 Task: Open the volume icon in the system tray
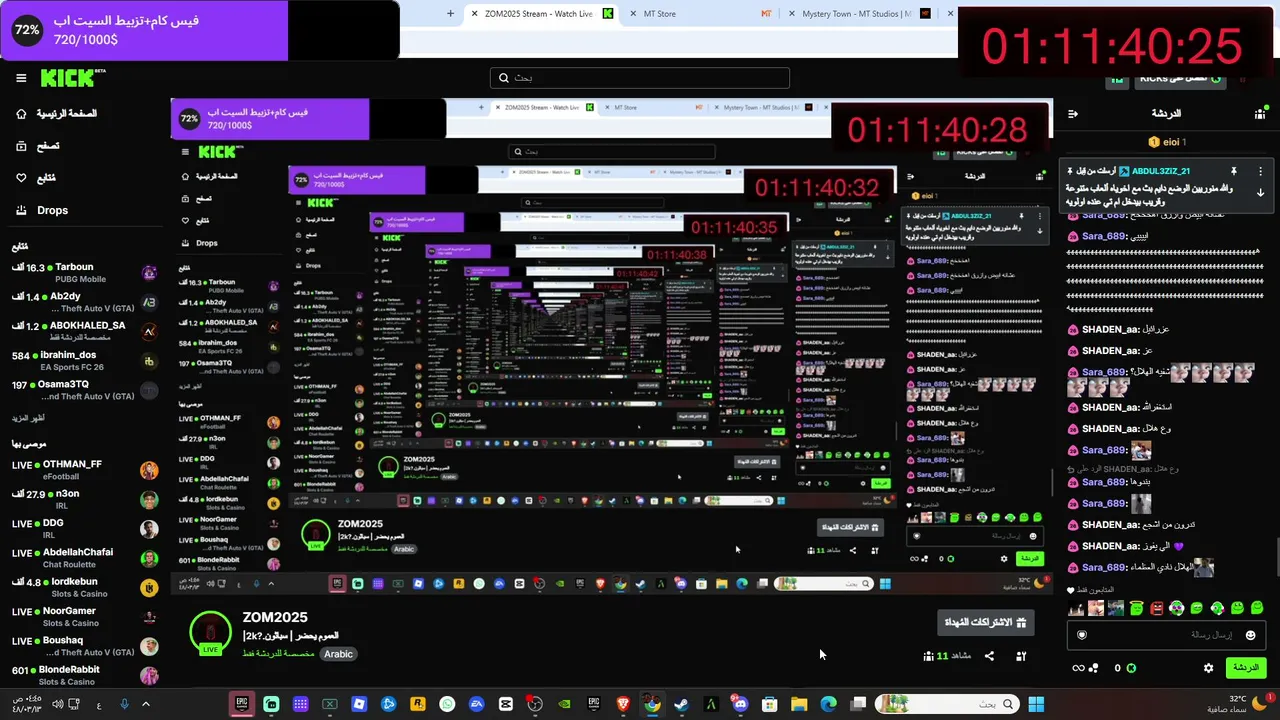(58, 704)
